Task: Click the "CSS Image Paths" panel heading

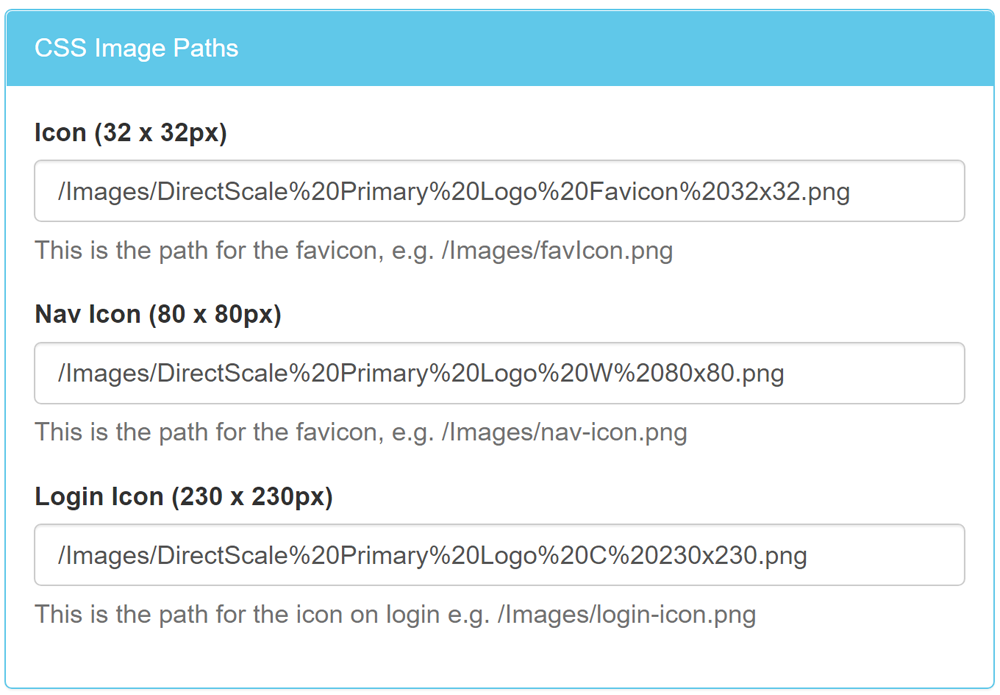Action: [x=137, y=49]
